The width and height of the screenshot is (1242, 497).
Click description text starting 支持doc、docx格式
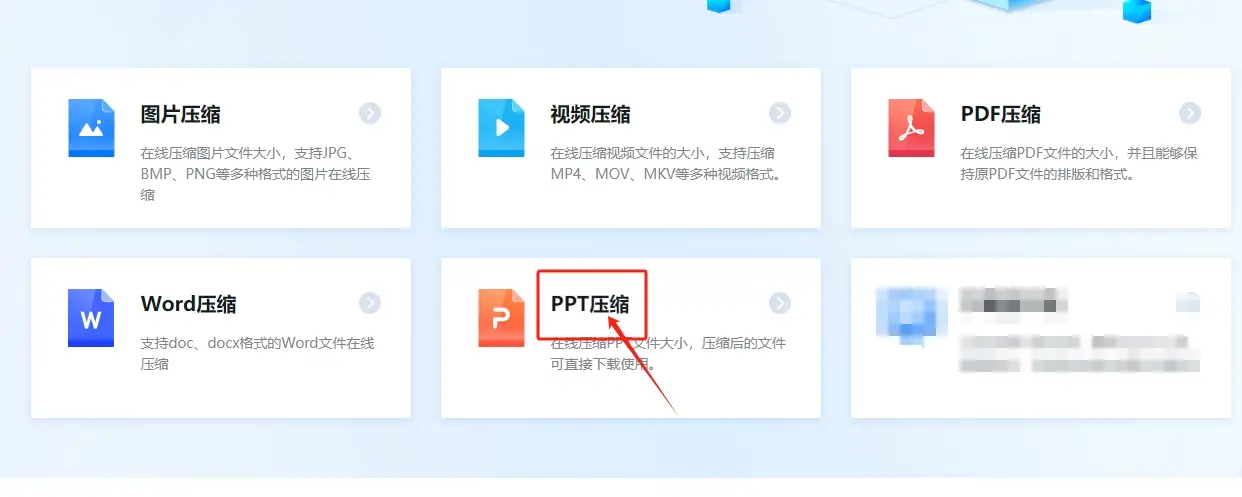tap(257, 354)
